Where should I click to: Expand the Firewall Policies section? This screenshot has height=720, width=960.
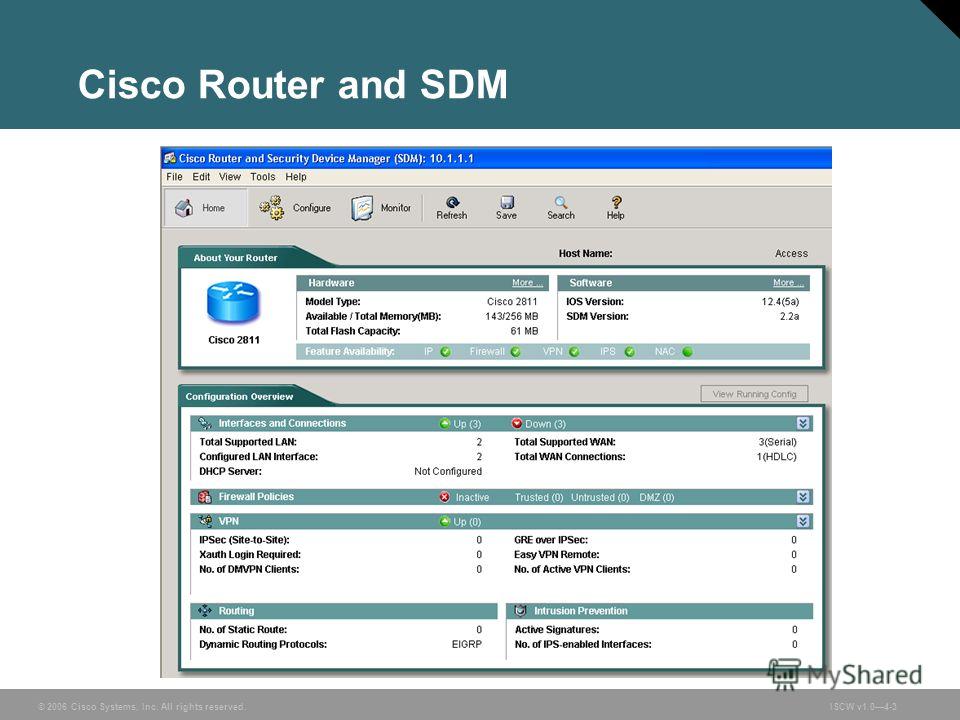click(803, 497)
